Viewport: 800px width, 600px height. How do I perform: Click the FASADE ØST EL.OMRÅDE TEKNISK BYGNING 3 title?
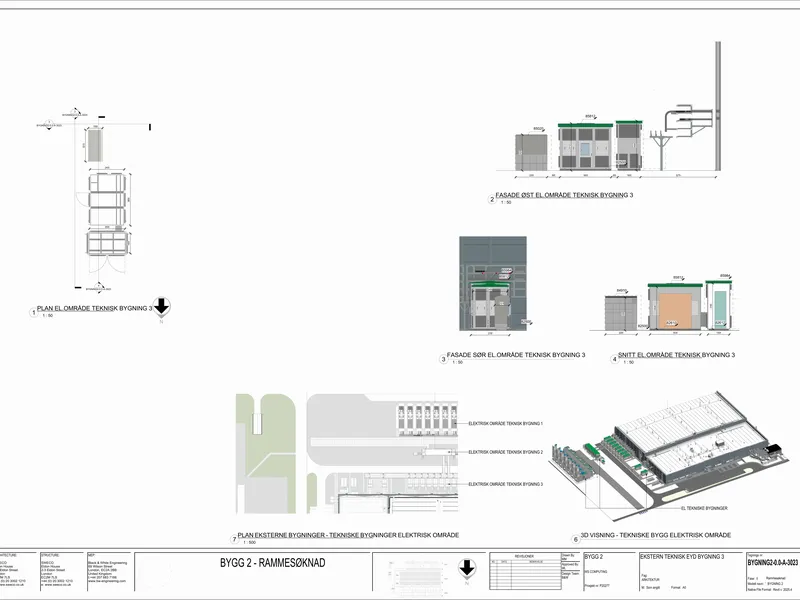564,195
